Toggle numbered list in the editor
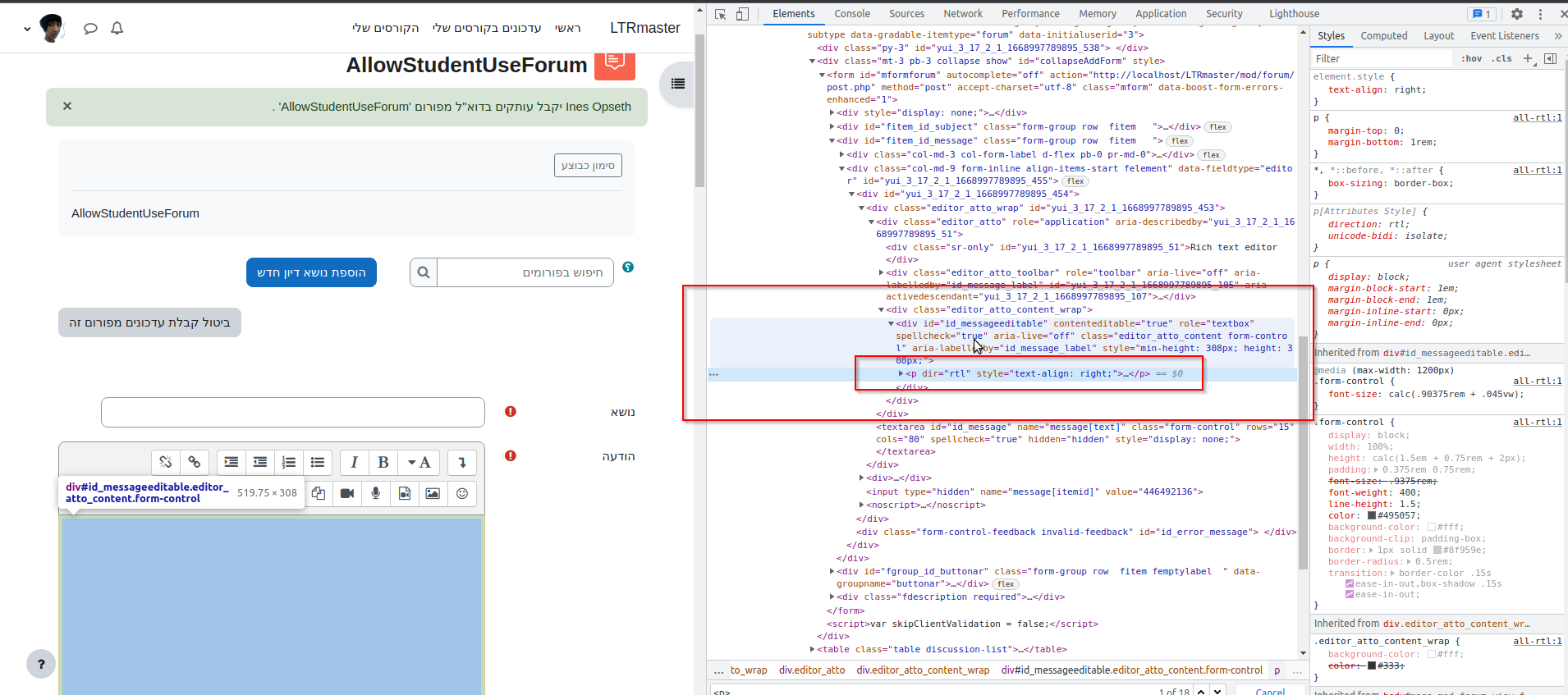 [289, 462]
